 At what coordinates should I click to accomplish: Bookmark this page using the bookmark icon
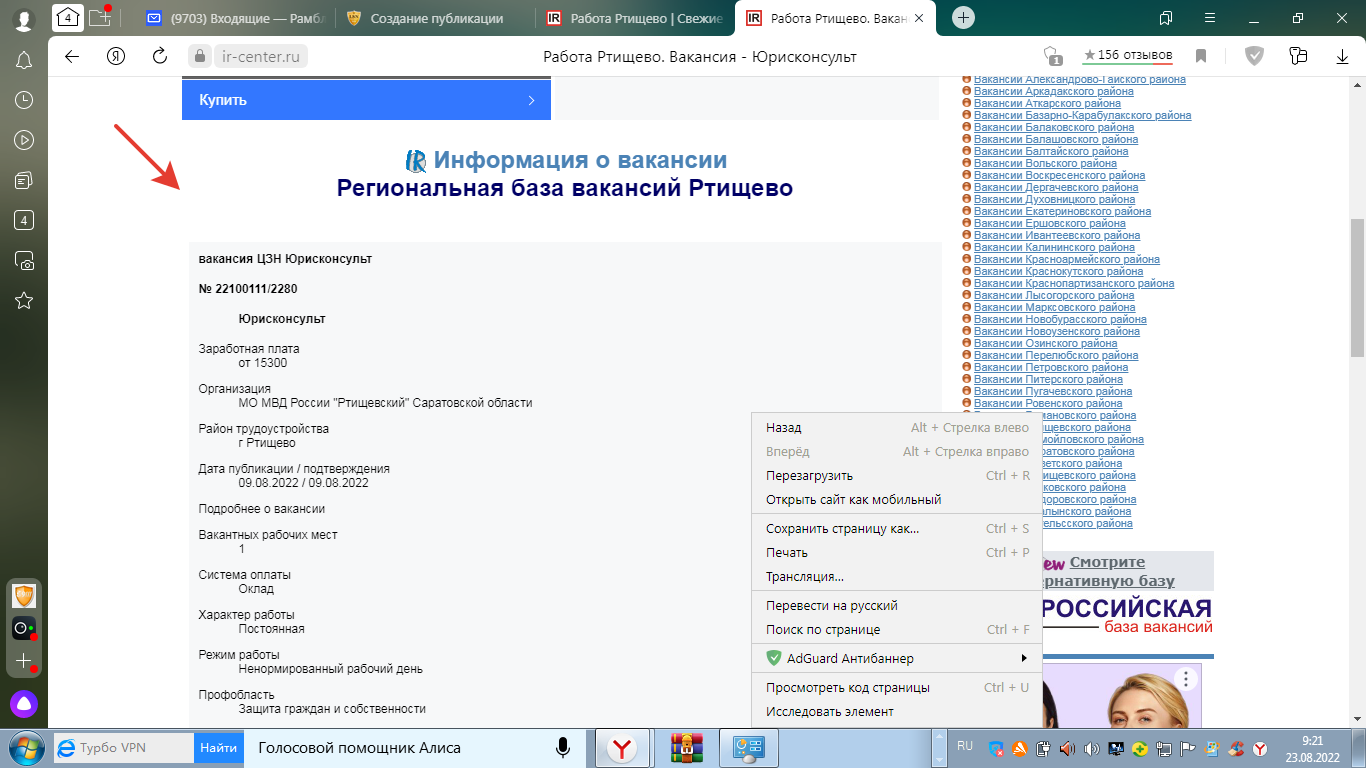point(1201,56)
